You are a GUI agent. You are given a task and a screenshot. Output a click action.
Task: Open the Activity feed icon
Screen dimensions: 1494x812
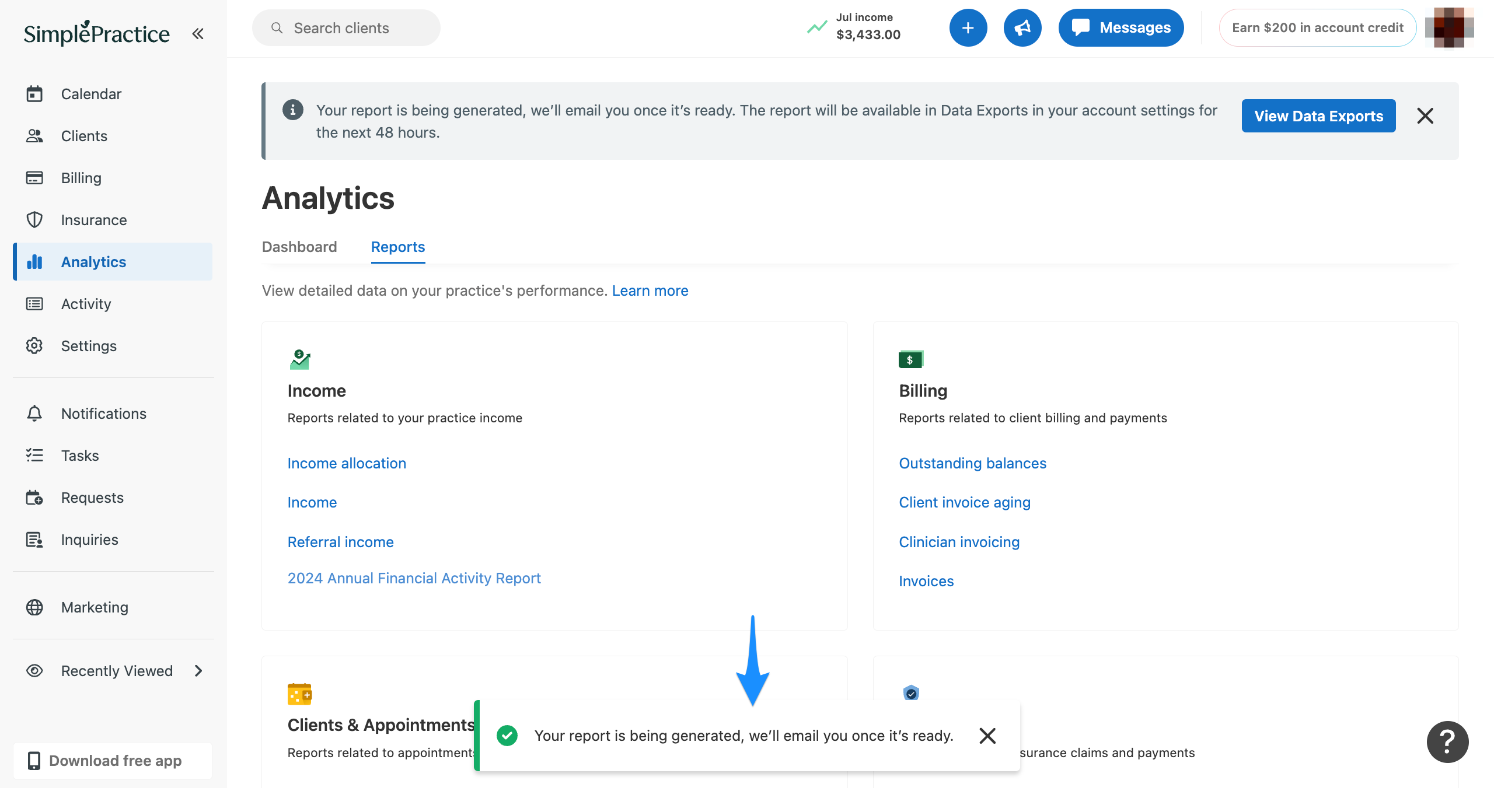click(x=35, y=303)
